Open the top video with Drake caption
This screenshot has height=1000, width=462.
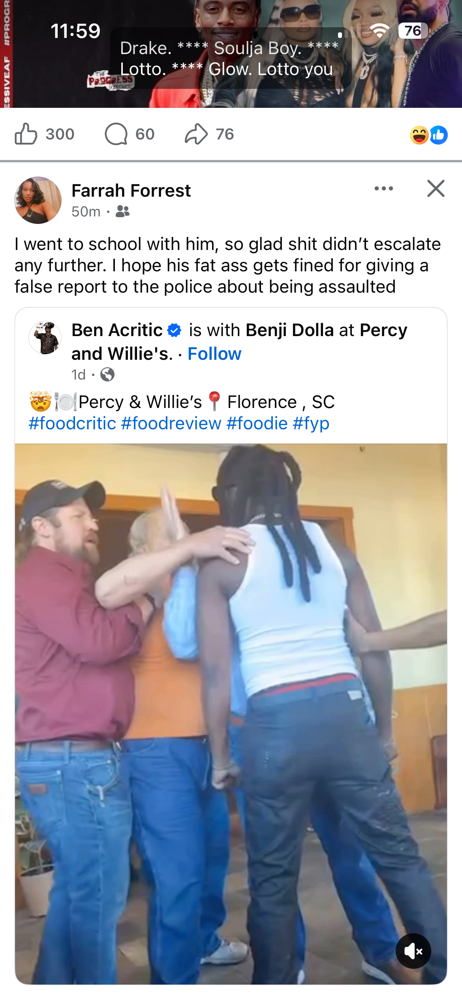click(x=231, y=54)
